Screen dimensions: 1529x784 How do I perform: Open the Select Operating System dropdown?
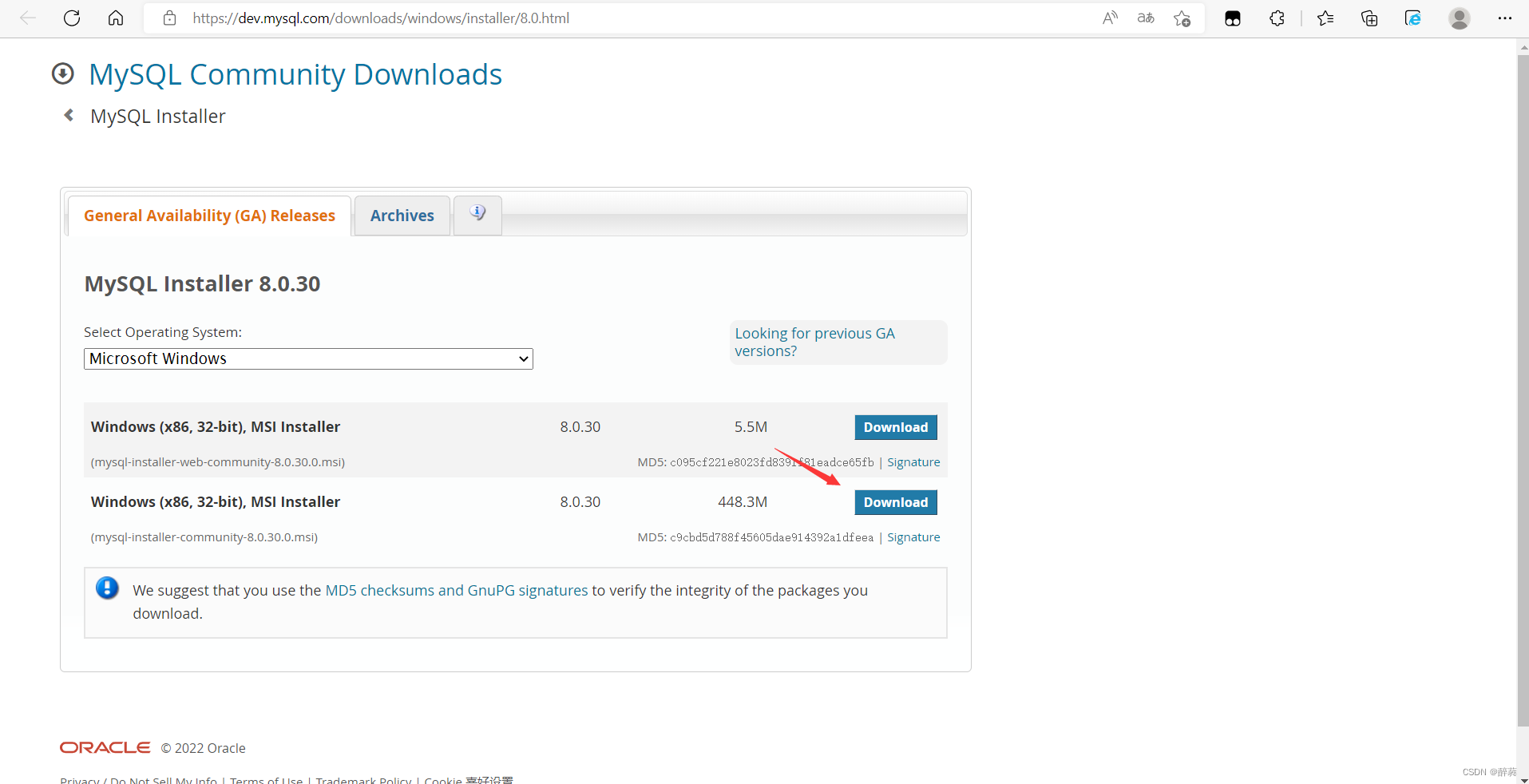click(308, 358)
